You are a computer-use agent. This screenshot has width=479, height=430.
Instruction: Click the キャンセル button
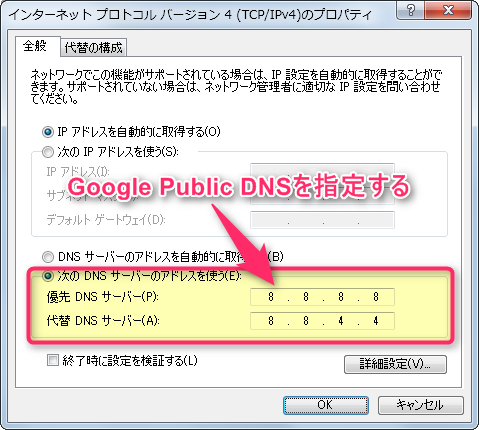pos(421,405)
